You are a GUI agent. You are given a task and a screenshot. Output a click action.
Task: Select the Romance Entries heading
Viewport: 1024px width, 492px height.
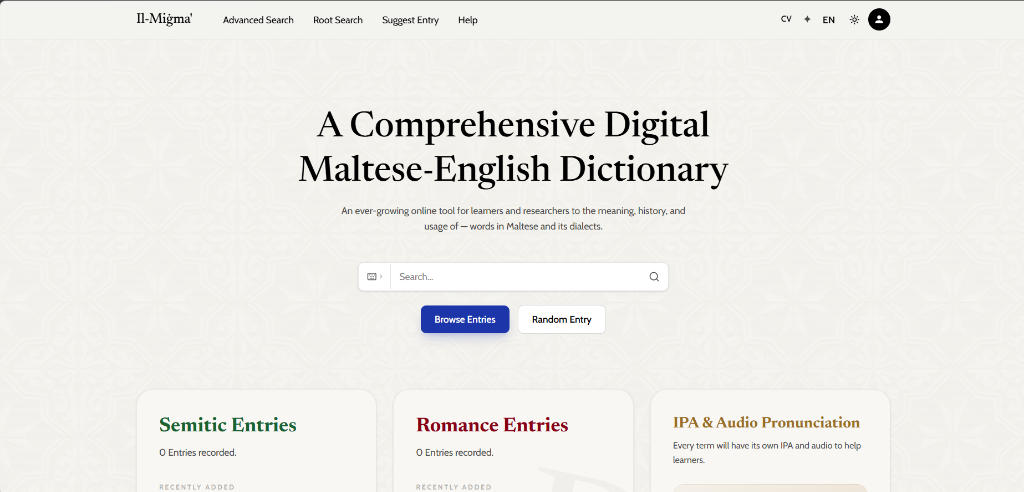492,425
